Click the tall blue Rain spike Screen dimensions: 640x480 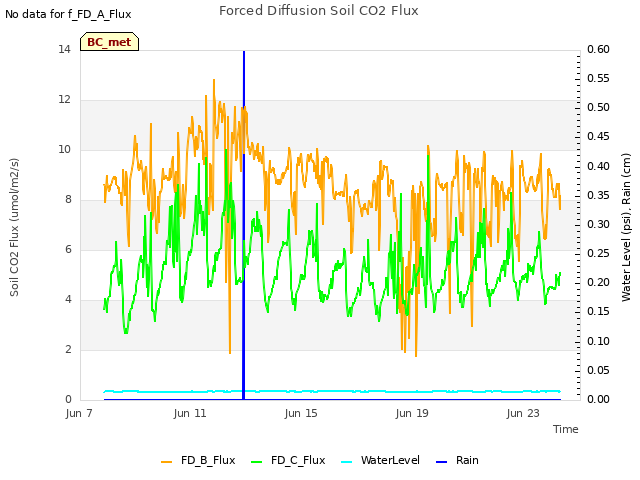pyautogui.click(x=244, y=225)
